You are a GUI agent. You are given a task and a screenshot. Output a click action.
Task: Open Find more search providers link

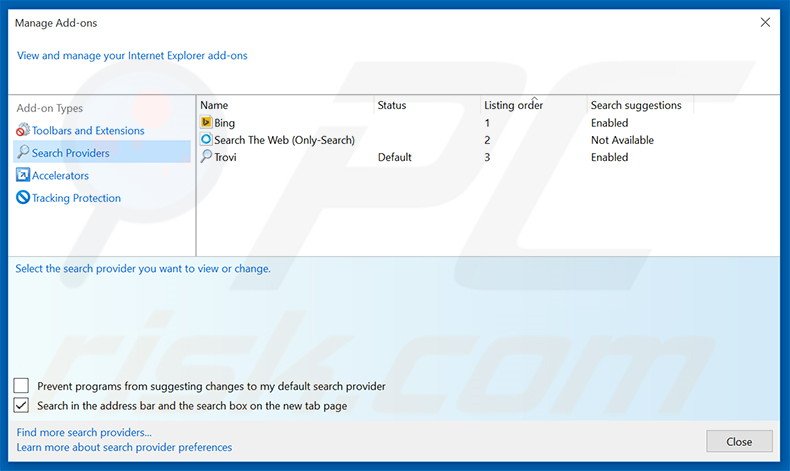click(84, 432)
